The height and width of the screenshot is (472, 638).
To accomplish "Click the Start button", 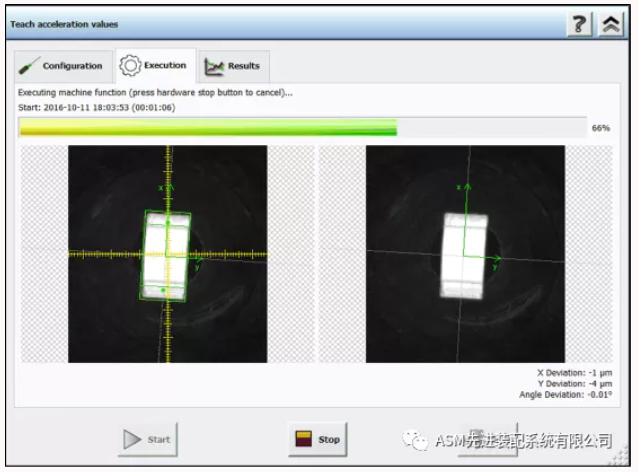I will pyautogui.click(x=148, y=439).
